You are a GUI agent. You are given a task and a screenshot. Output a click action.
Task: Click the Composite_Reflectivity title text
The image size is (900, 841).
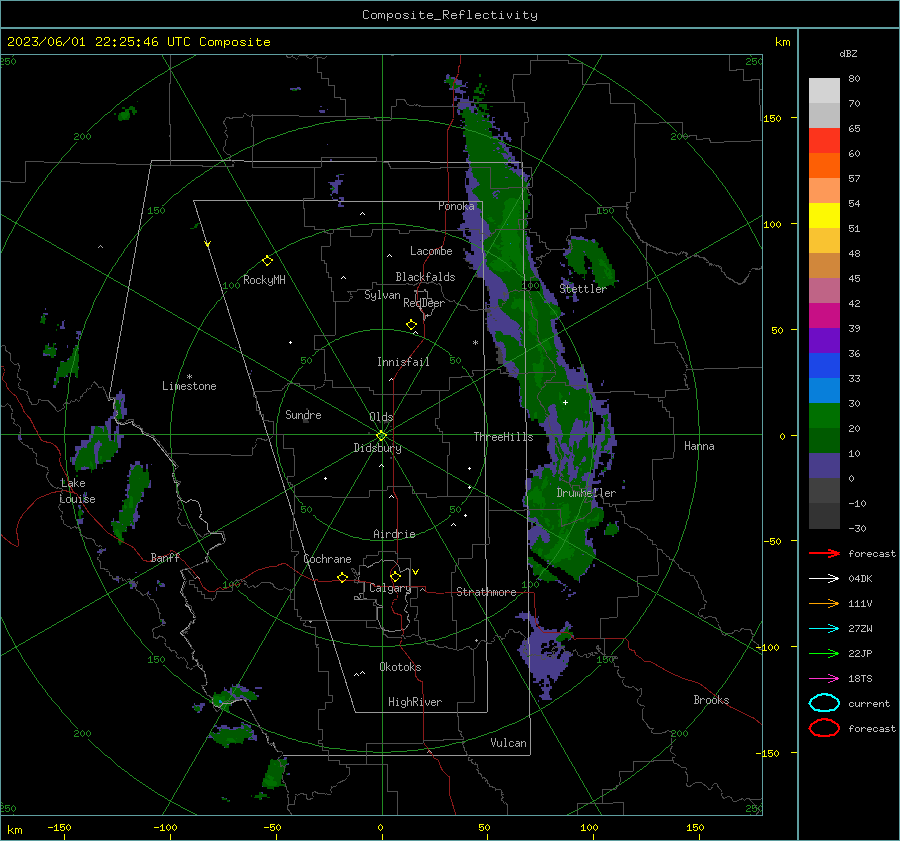point(449,15)
